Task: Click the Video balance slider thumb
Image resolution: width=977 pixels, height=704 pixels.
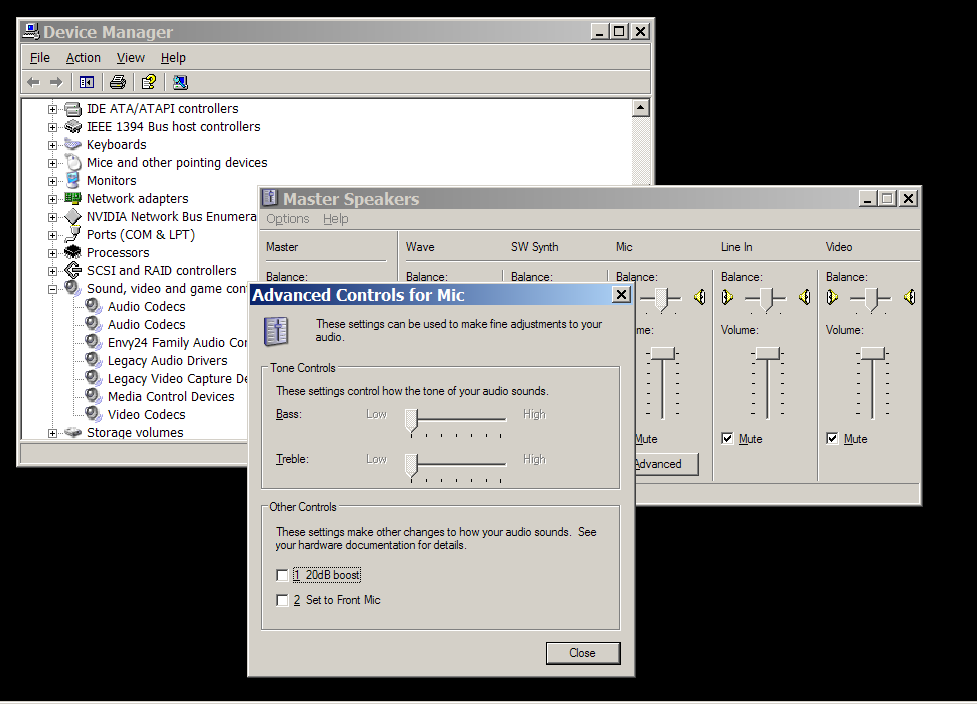Action: (x=872, y=300)
